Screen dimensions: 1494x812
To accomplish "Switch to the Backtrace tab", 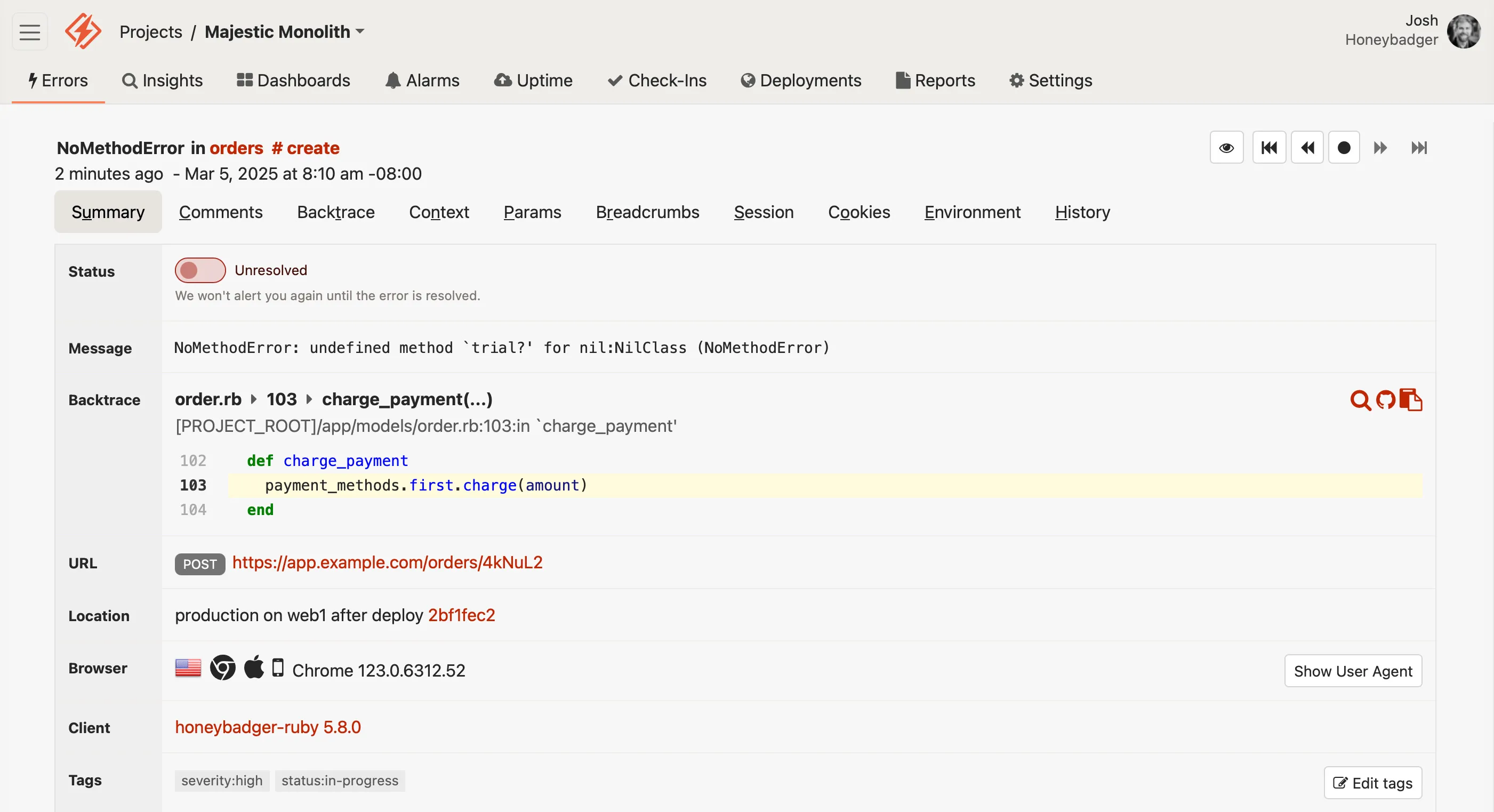I will coord(335,212).
